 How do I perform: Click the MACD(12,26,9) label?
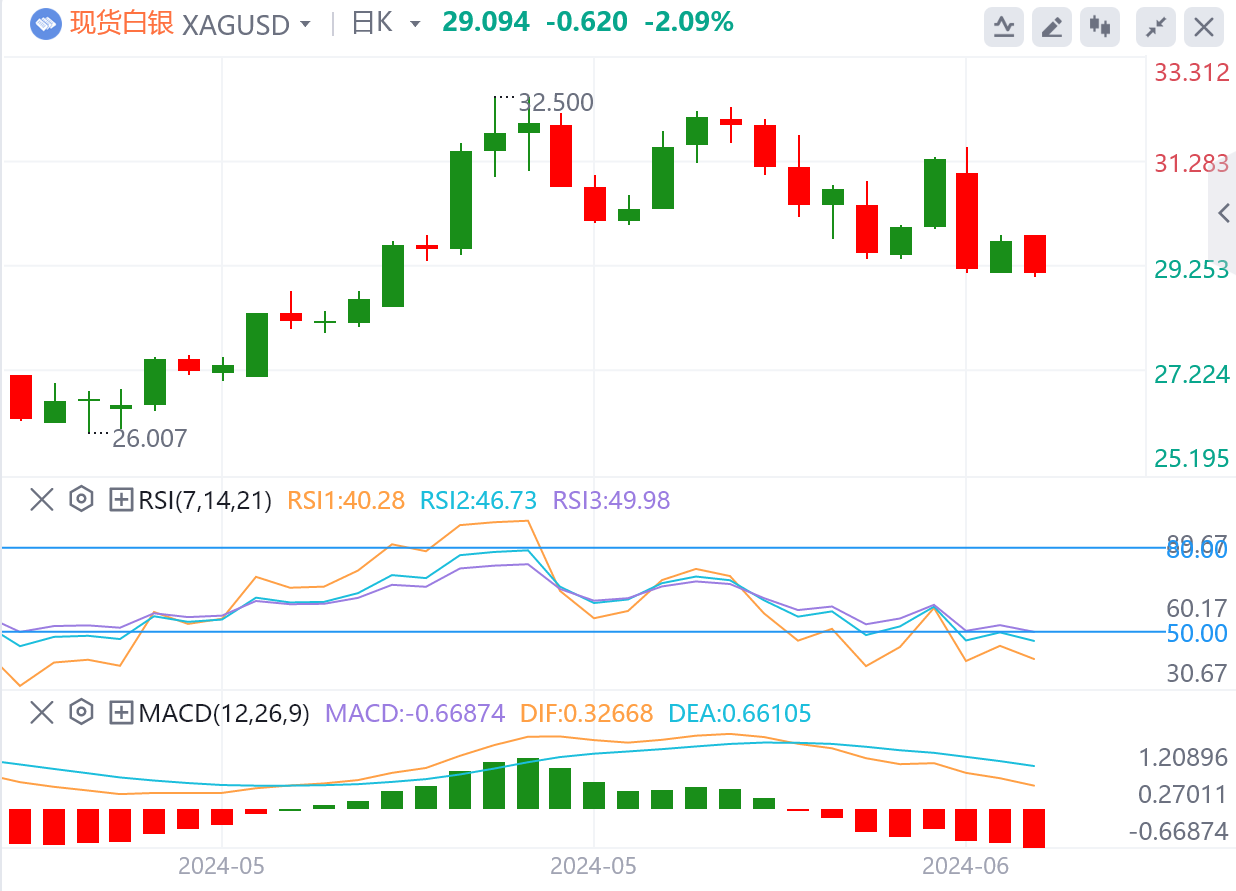point(225,714)
